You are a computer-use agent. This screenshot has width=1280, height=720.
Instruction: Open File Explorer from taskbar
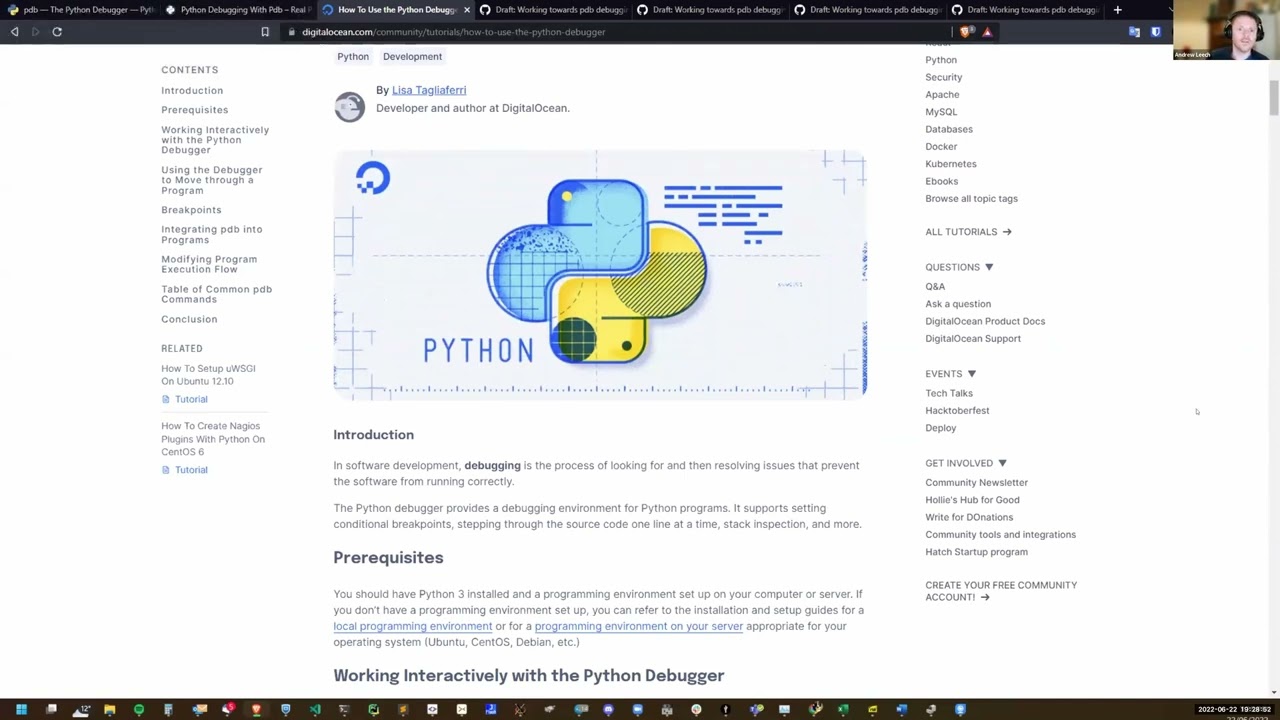point(110,710)
